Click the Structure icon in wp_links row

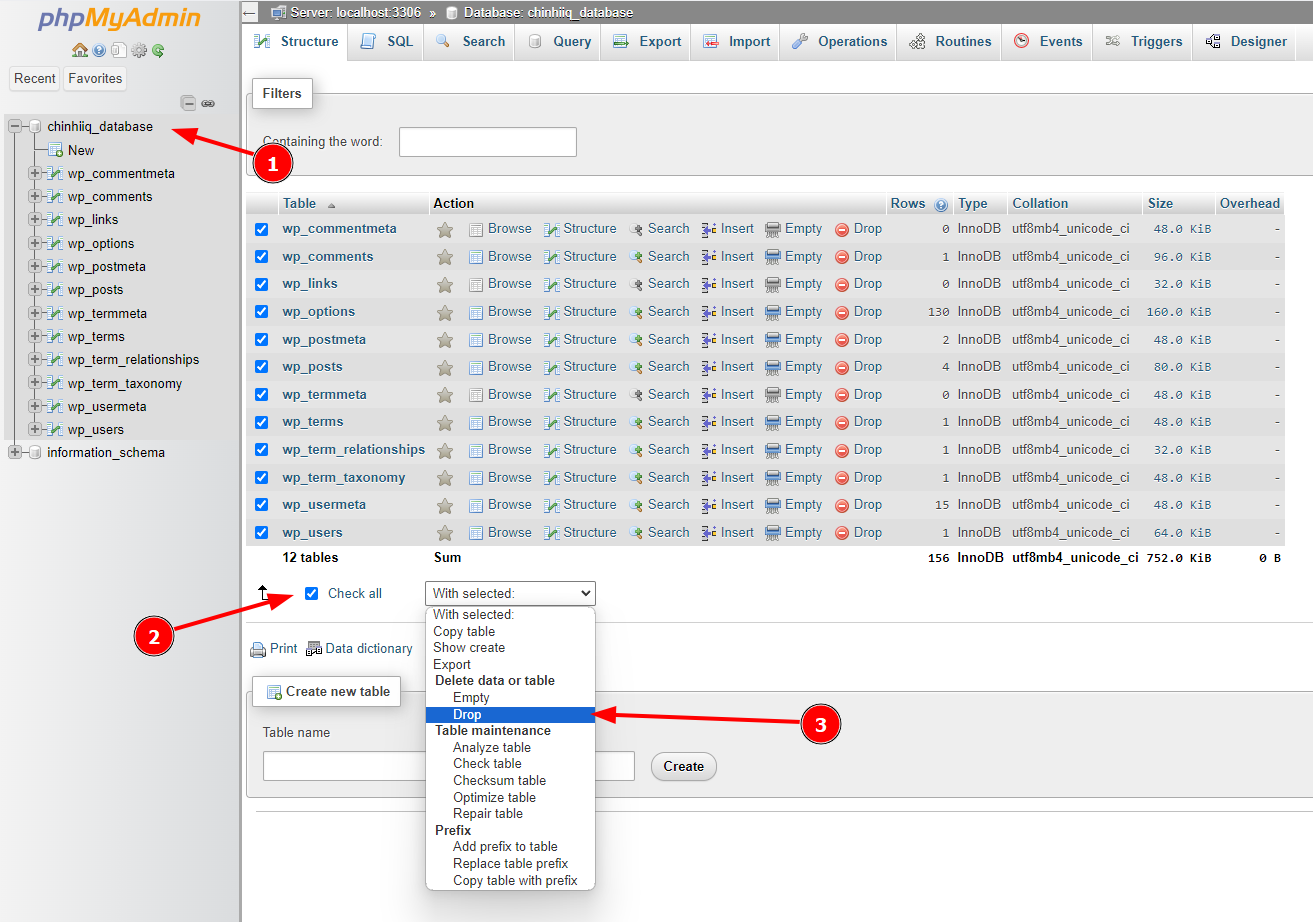(x=552, y=284)
